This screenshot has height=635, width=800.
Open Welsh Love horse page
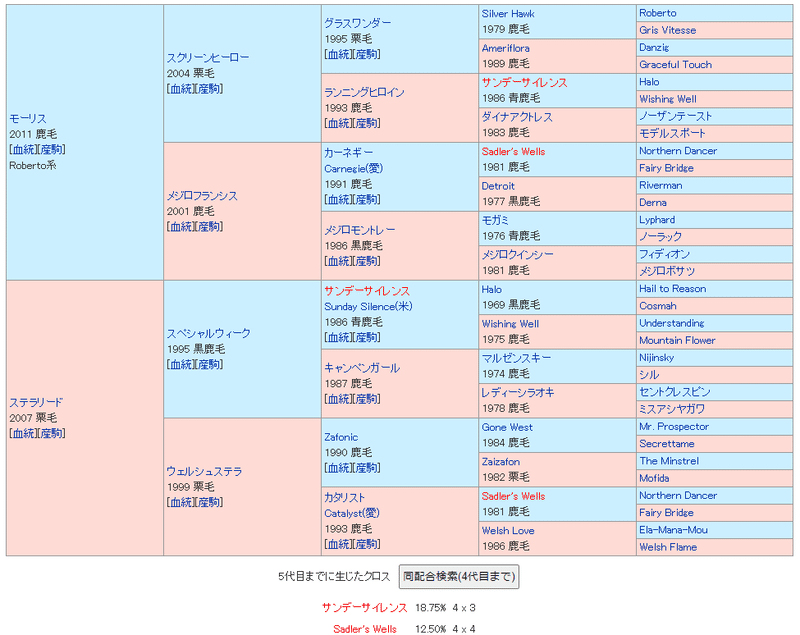point(508,530)
